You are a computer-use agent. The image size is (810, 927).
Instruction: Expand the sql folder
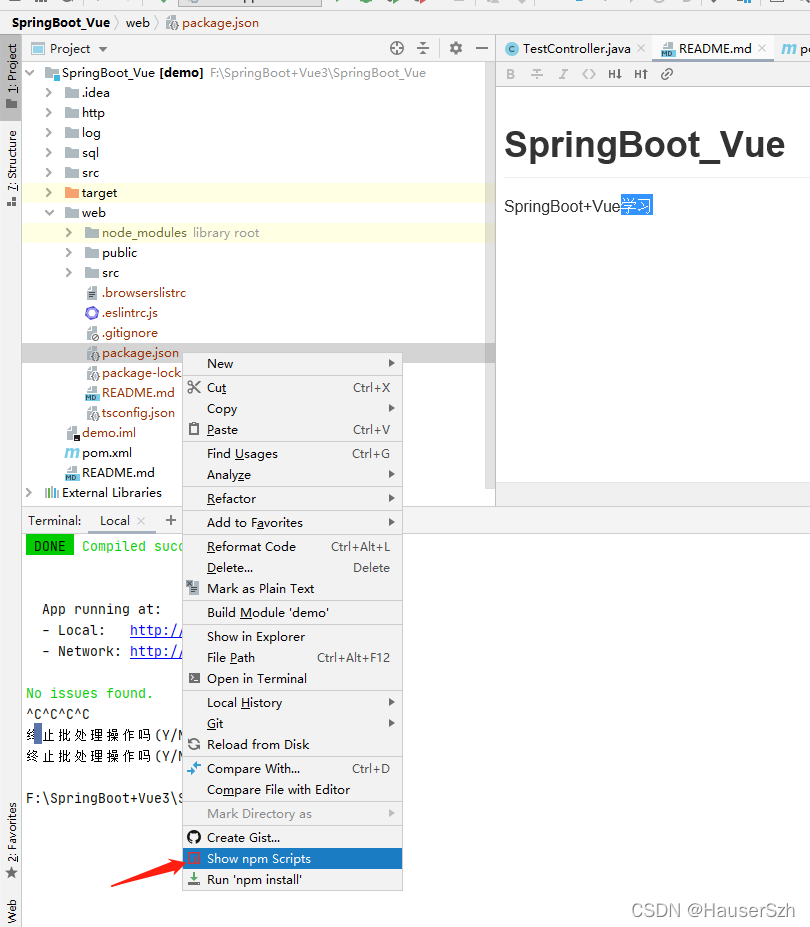coord(49,153)
